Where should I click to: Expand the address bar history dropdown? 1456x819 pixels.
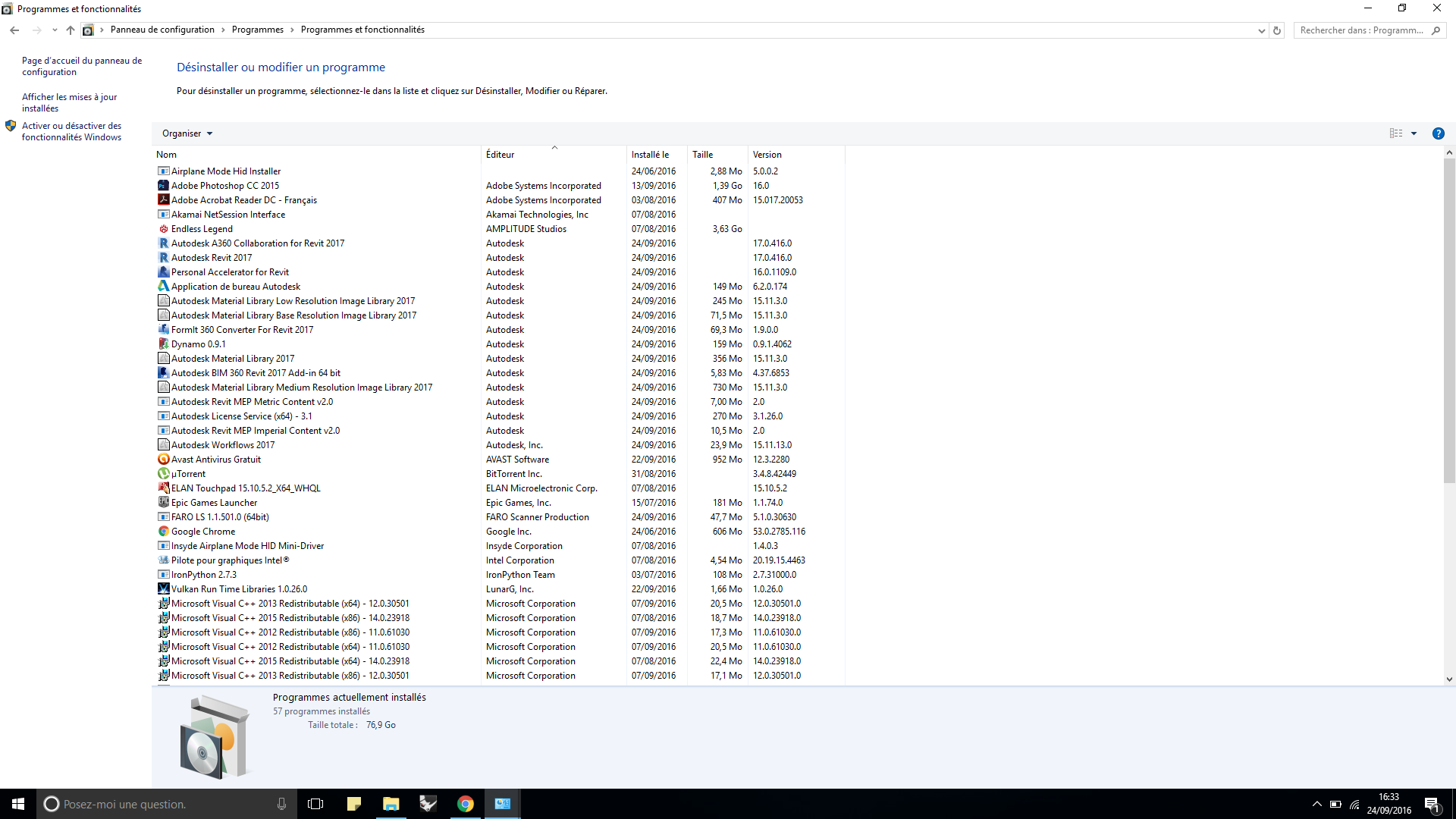(x=1261, y=30)
